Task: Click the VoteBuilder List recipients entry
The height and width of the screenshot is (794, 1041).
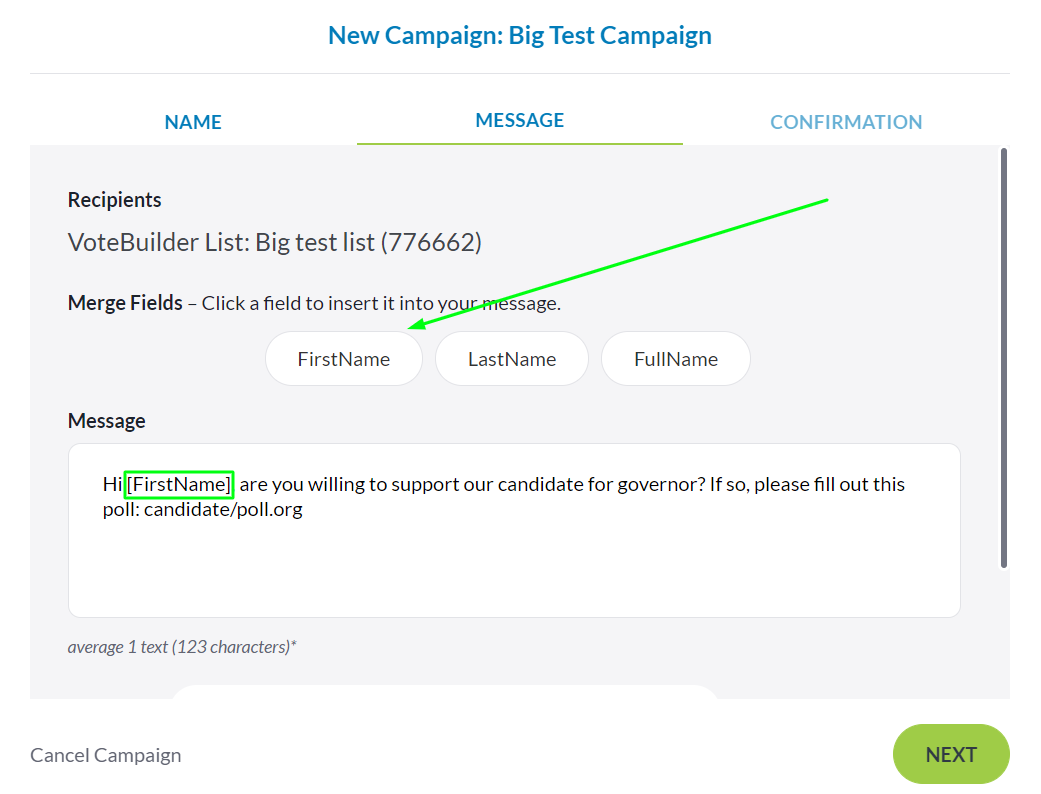Action: tap(274, 242)
